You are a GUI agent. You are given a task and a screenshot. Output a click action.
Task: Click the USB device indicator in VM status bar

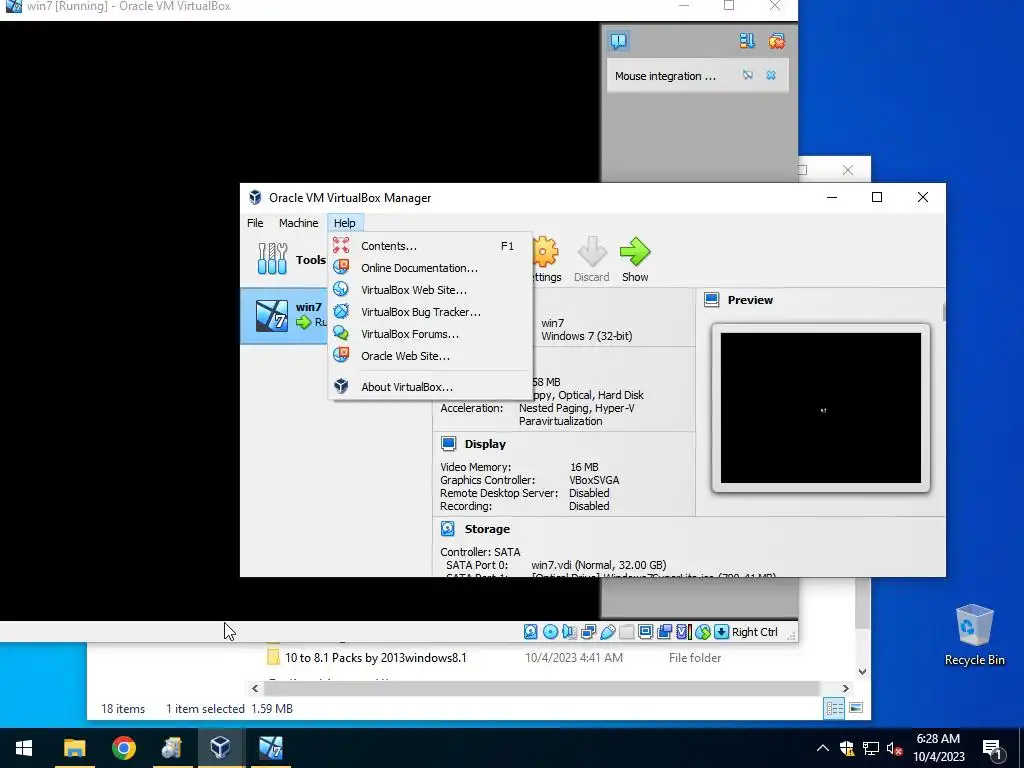(608, 632)
